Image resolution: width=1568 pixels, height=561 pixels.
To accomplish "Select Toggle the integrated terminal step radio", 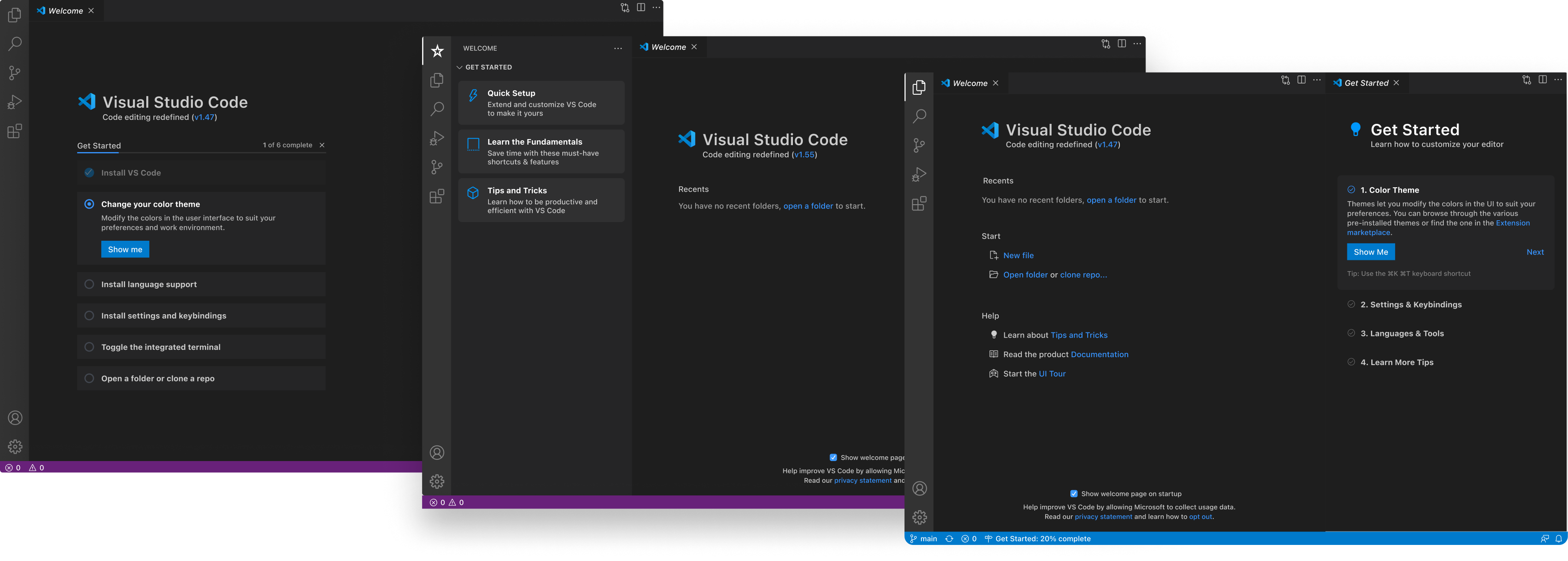I will coord(89,347).
